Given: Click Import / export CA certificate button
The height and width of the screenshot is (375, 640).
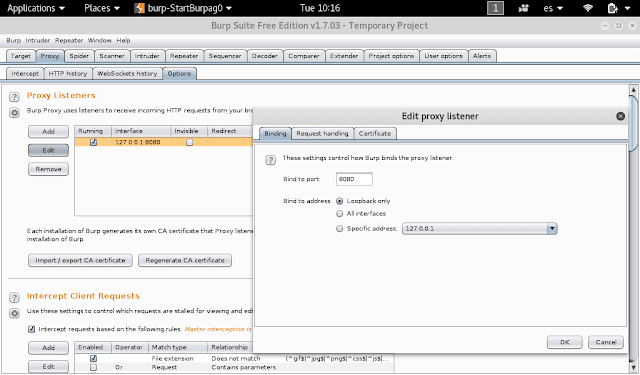Looking at the screenshot, I should click(x=80, y=260).
